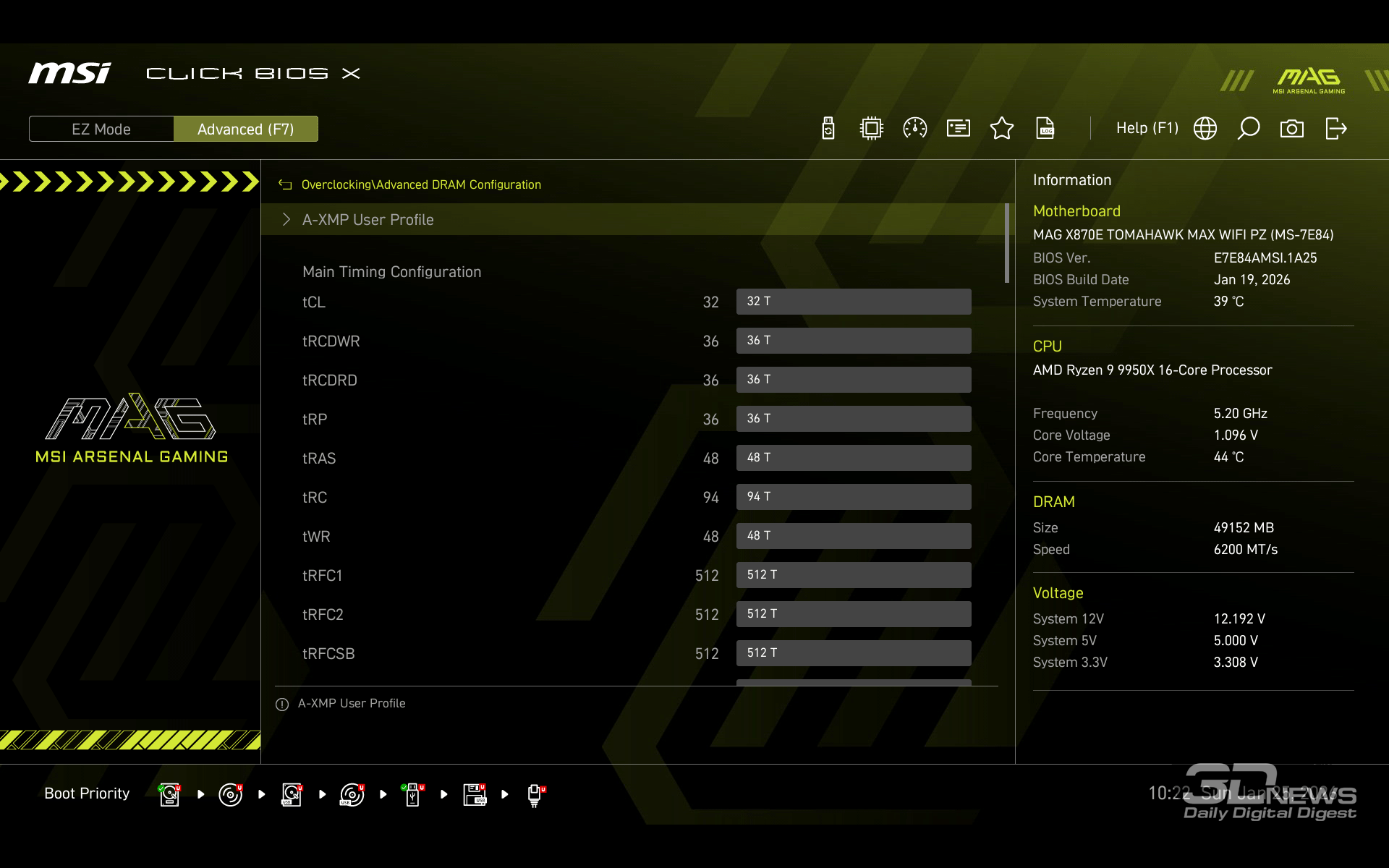Image resolution: width=1389 pixels, height=868 pixels.
Task: Click the exit arrow icon
Action: pyautogui.click(x=1335, y=129)
